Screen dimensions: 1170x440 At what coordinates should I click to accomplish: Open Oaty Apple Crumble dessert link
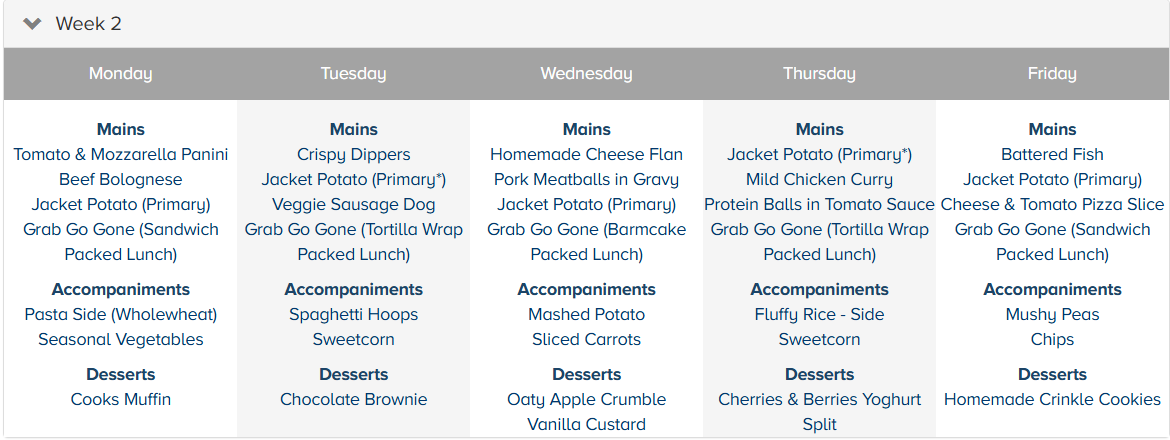coord(587,400)
